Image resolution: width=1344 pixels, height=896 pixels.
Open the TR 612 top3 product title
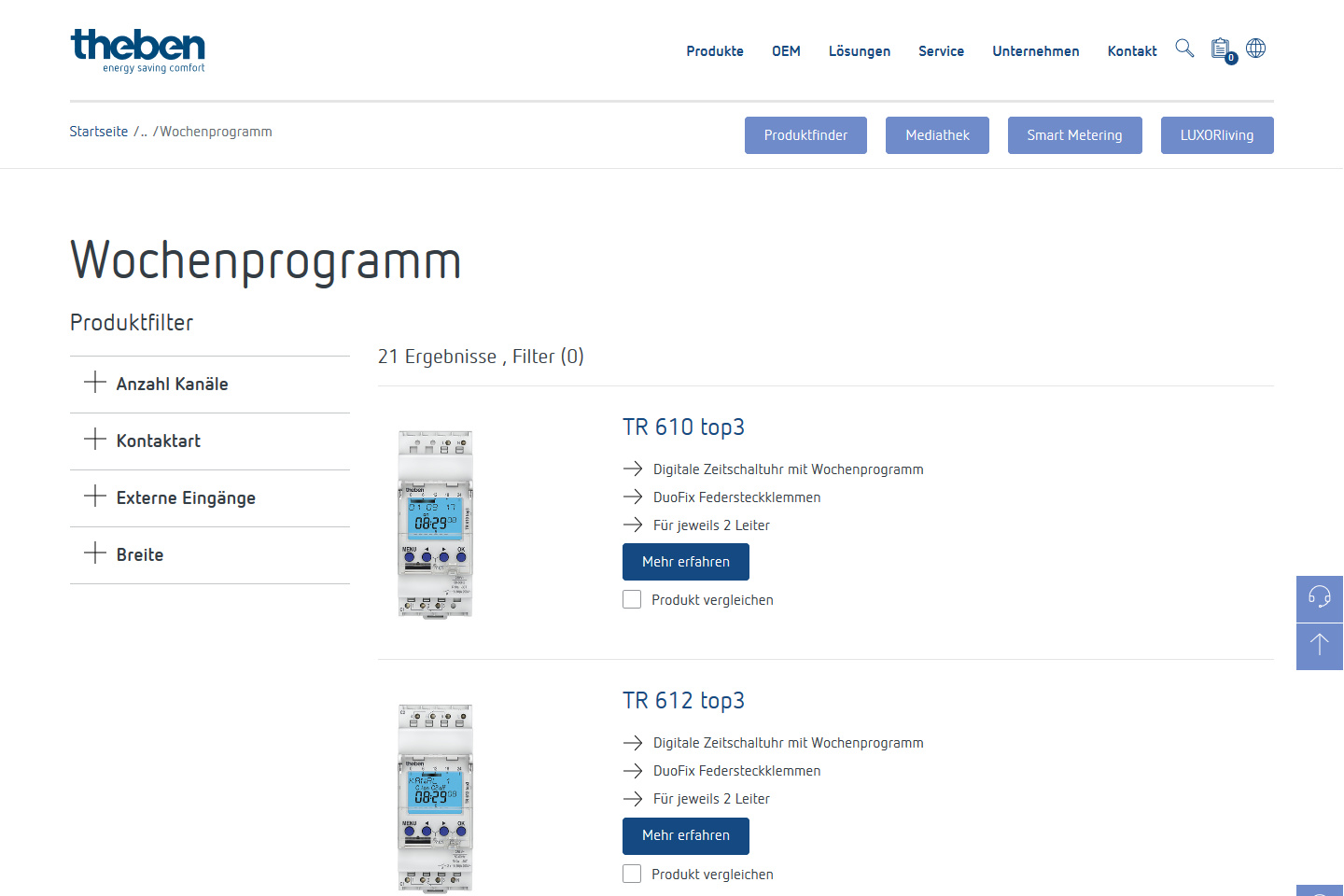click(x=683, y=701)
